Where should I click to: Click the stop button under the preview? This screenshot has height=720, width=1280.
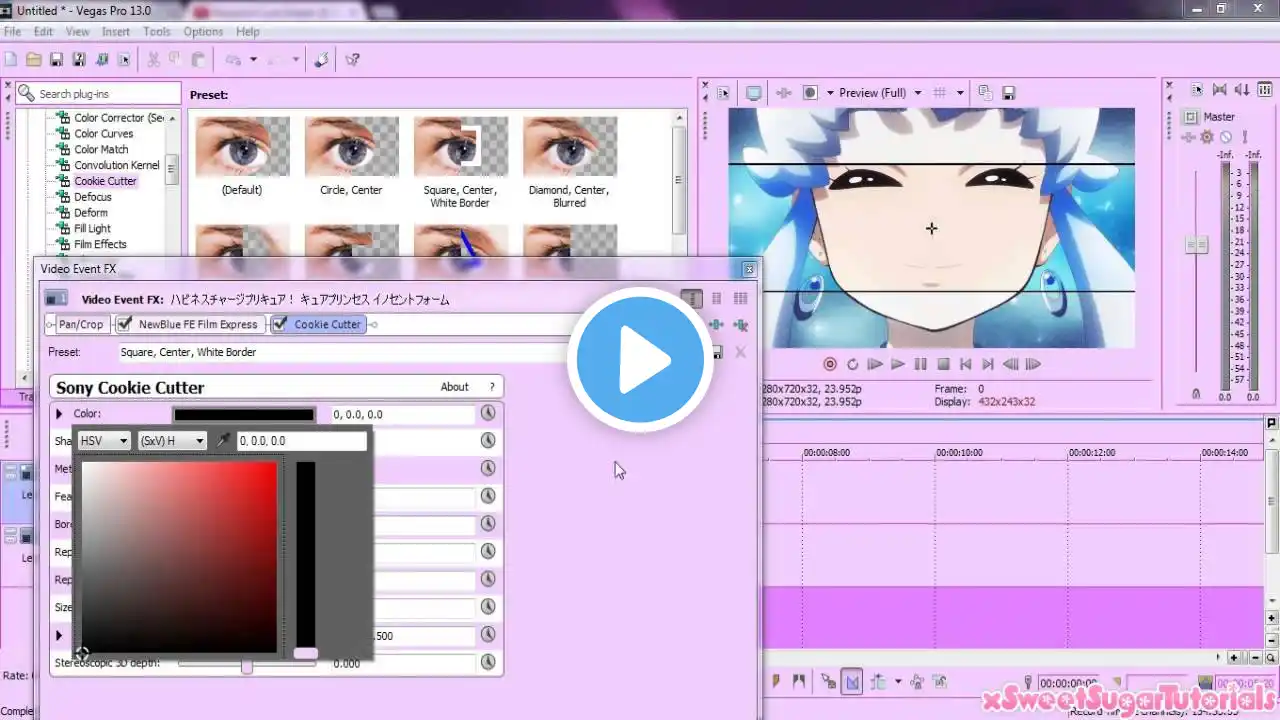click(x=943, y=364)
